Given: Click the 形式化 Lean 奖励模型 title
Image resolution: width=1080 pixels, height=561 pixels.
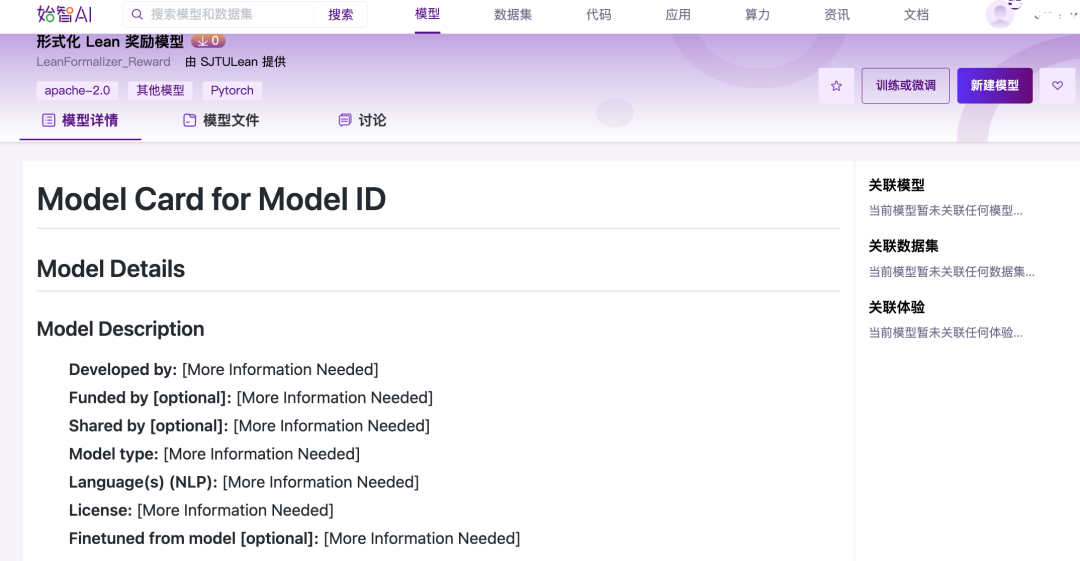Looking at the screenshot, I should coord(110,41).
